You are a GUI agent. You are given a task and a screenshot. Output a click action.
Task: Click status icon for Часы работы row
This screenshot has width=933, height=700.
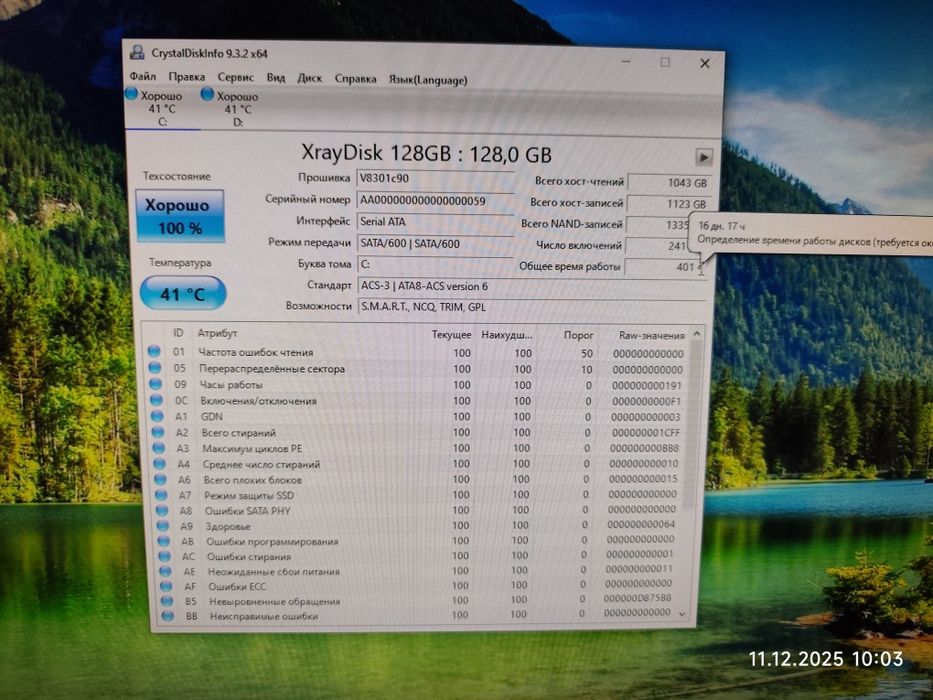pos(155,383)
